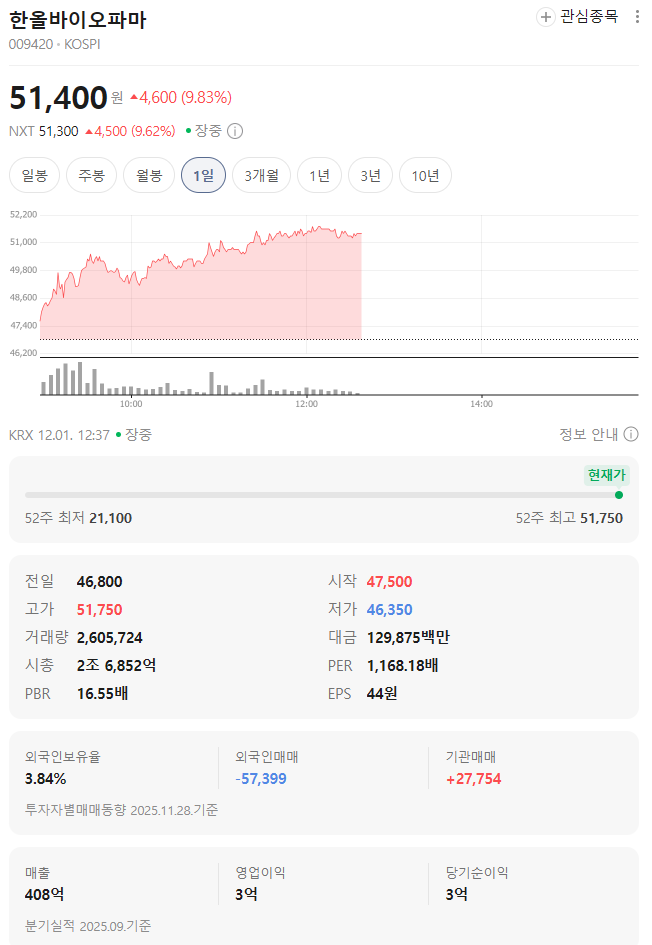This screenshot has height=945, width=652.
Task: Click the 현재가 marker badge
Action: tap(607, 475)
